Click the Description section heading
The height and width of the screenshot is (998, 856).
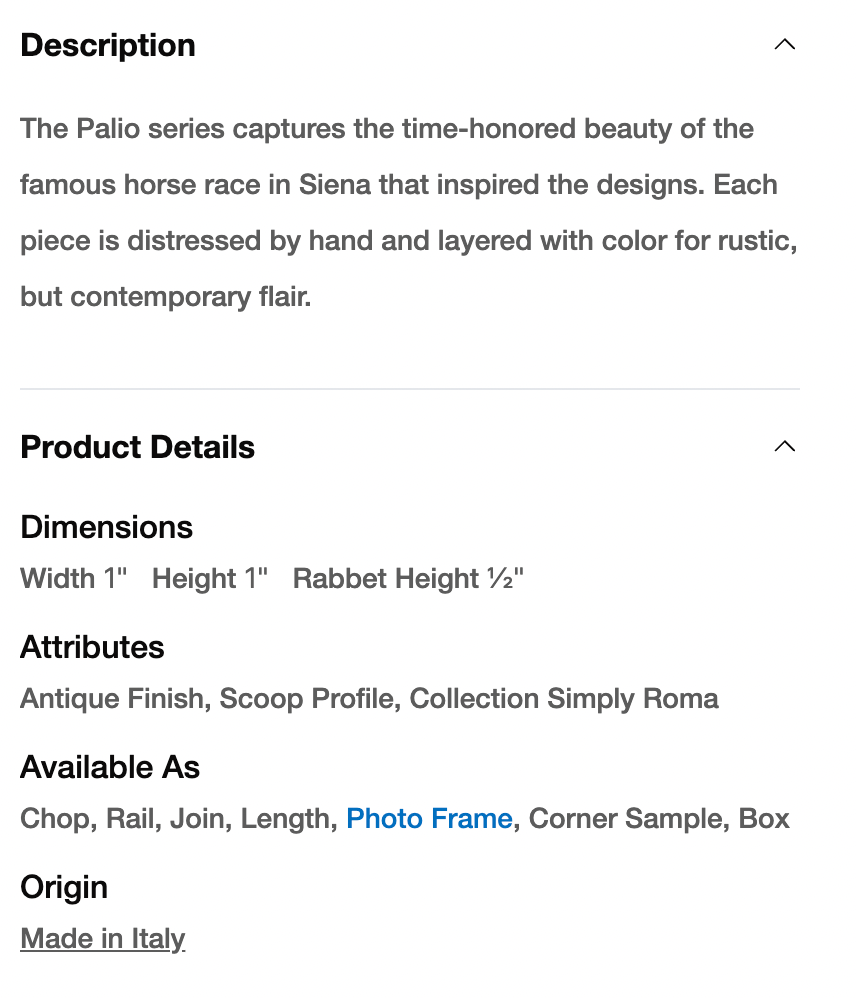pyautogui.click(x=108, y=45)
